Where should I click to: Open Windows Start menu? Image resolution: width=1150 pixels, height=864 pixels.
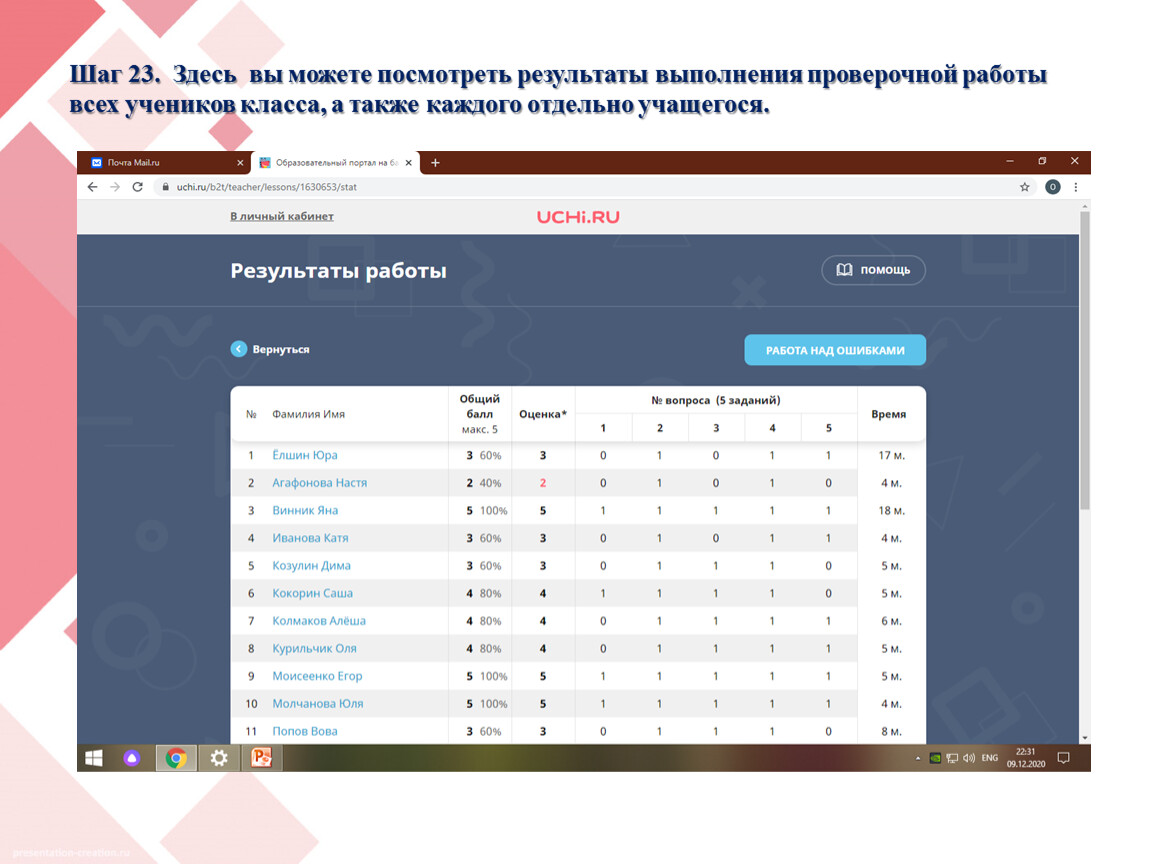tap(94, 758)
